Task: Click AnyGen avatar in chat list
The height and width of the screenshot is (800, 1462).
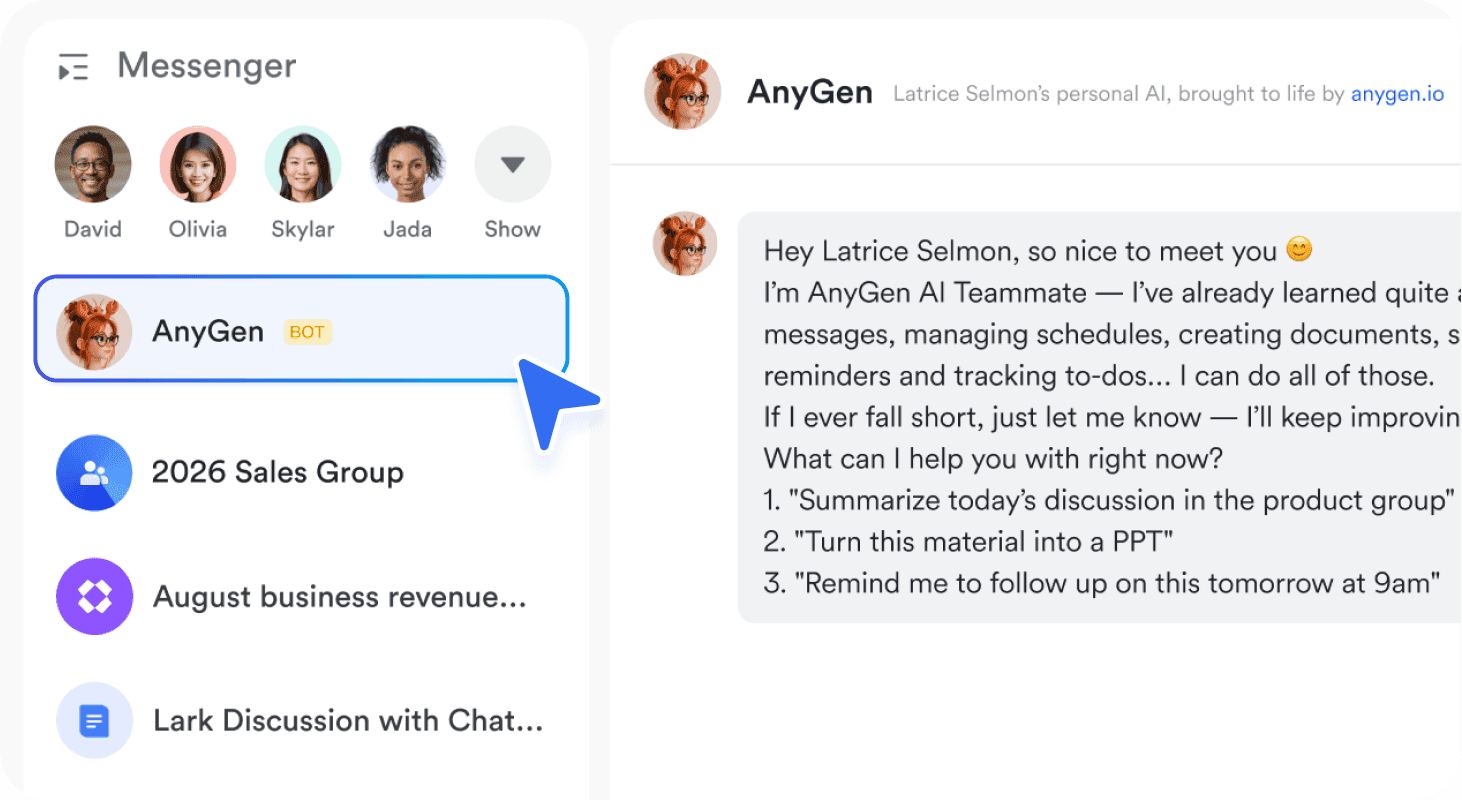Action: click(x=95, y=332)
